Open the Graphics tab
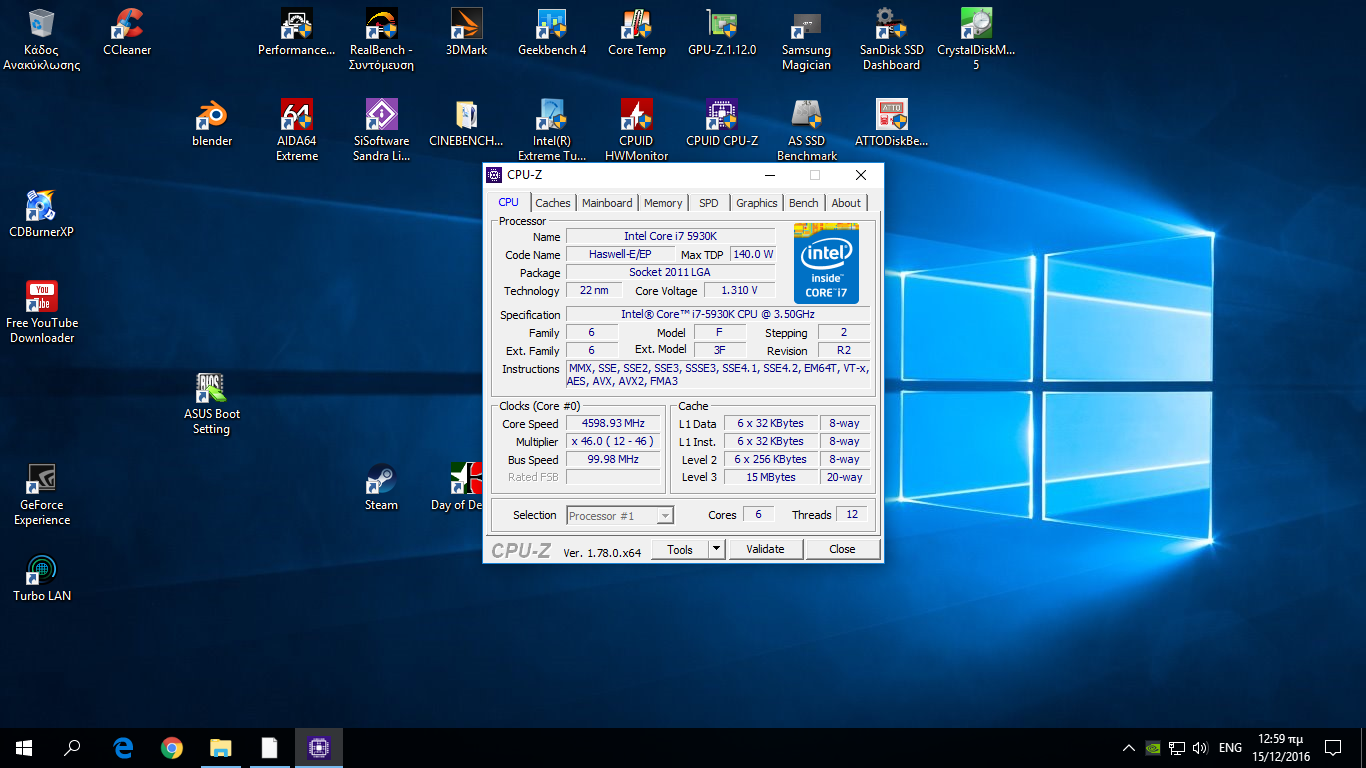This screenshot has width=1366, height=768. pos(757,202)
